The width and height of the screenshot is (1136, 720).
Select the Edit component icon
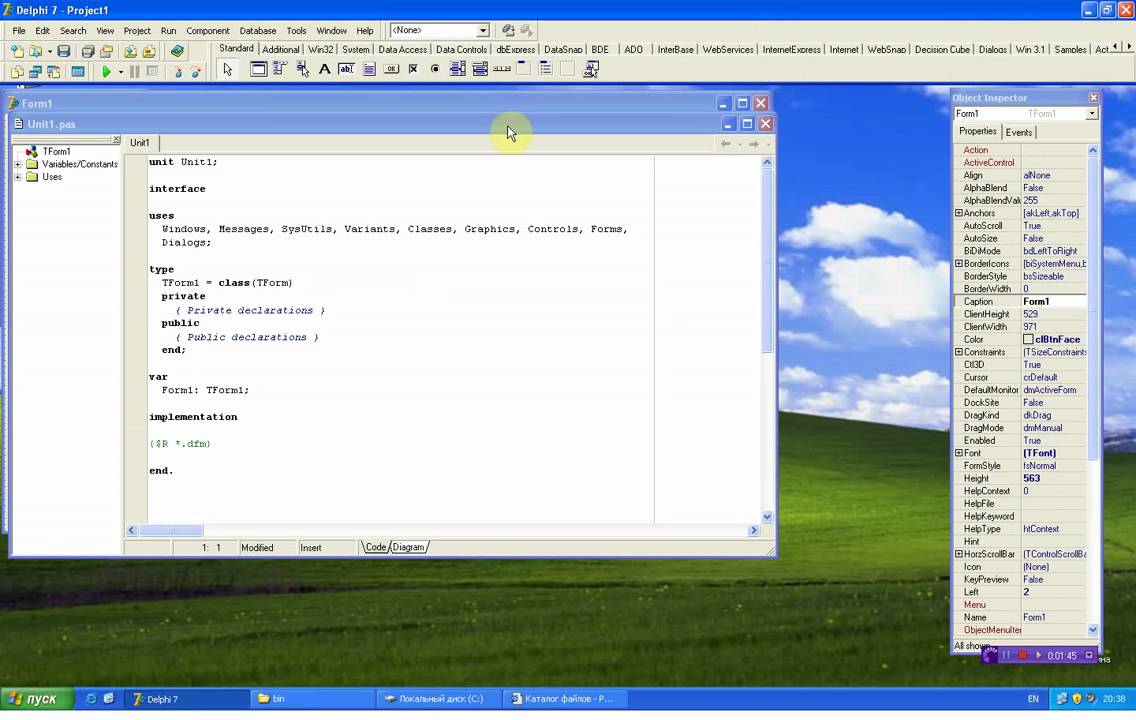[x=346, y=70]
